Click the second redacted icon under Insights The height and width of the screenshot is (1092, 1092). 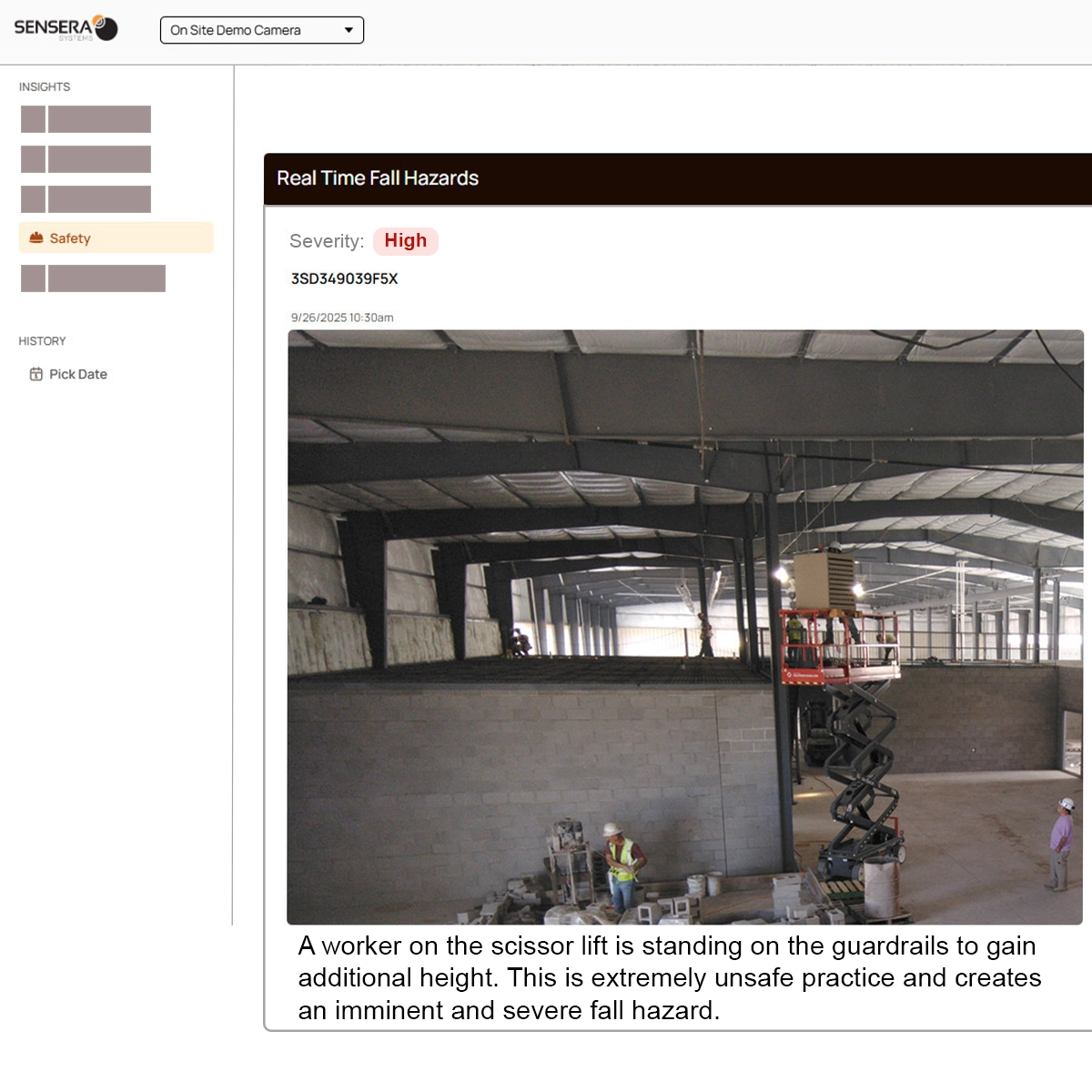point(33,159)
